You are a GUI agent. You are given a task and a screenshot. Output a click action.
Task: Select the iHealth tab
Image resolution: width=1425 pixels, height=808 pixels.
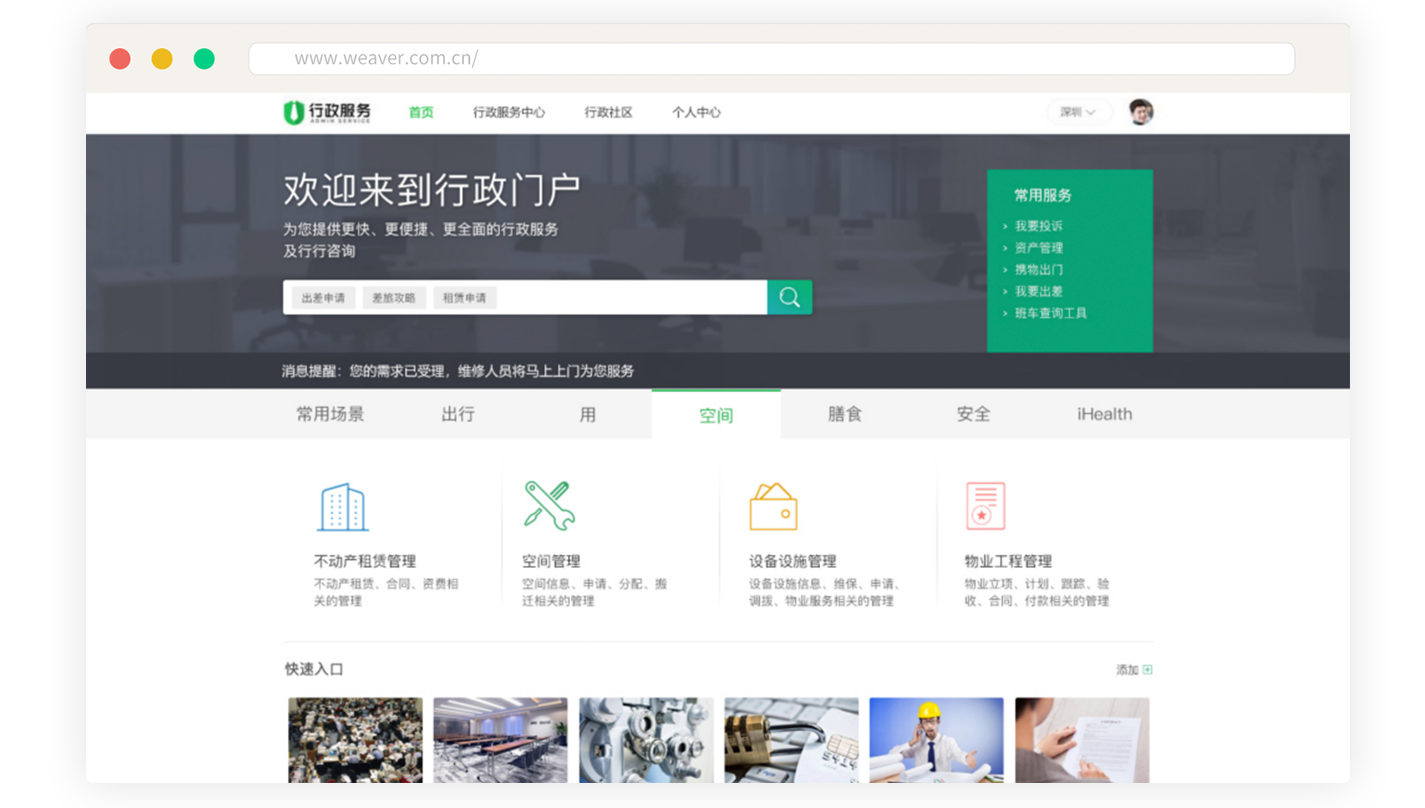1104,414
